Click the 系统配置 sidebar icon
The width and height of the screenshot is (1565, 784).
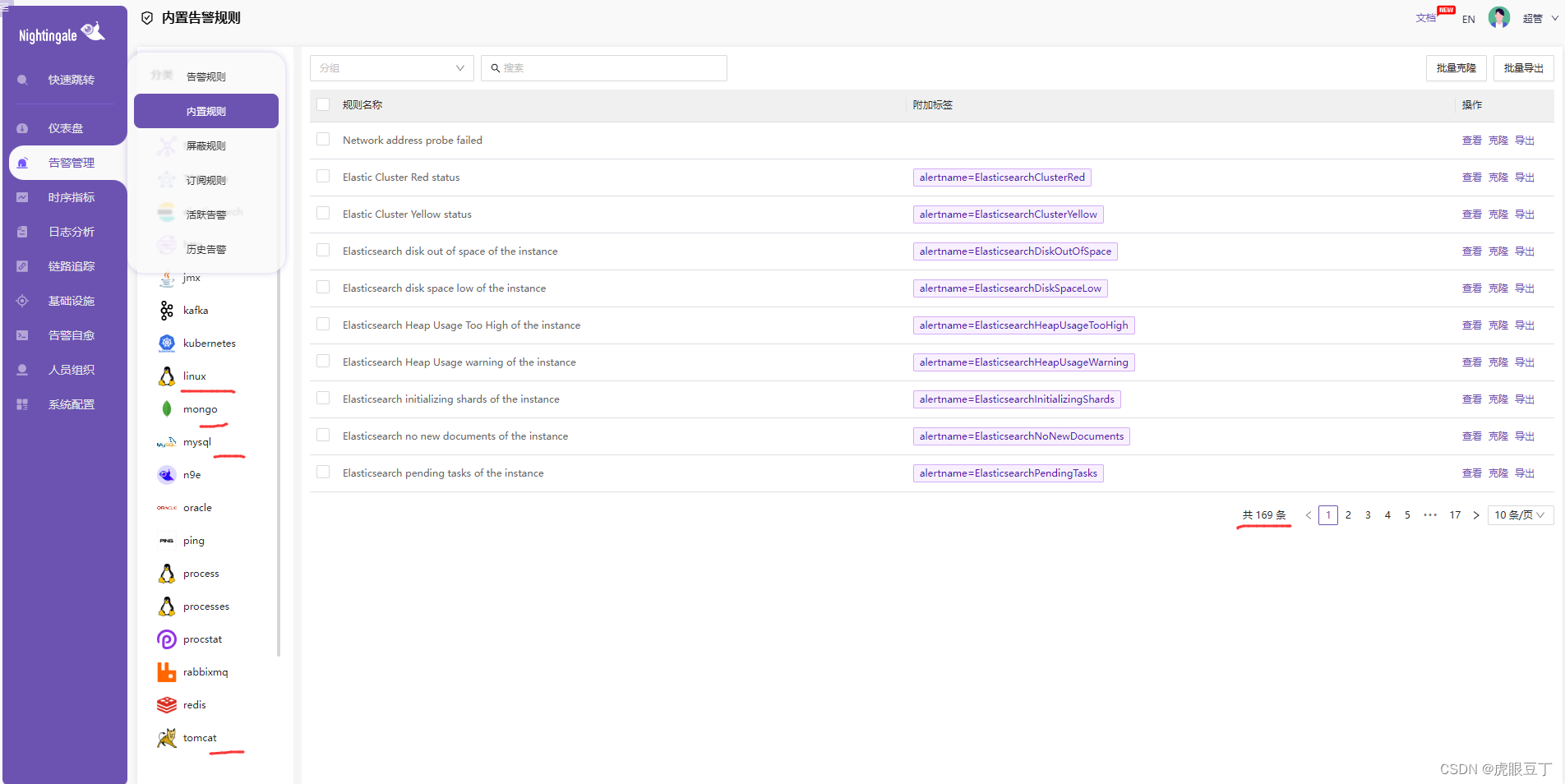22,404
